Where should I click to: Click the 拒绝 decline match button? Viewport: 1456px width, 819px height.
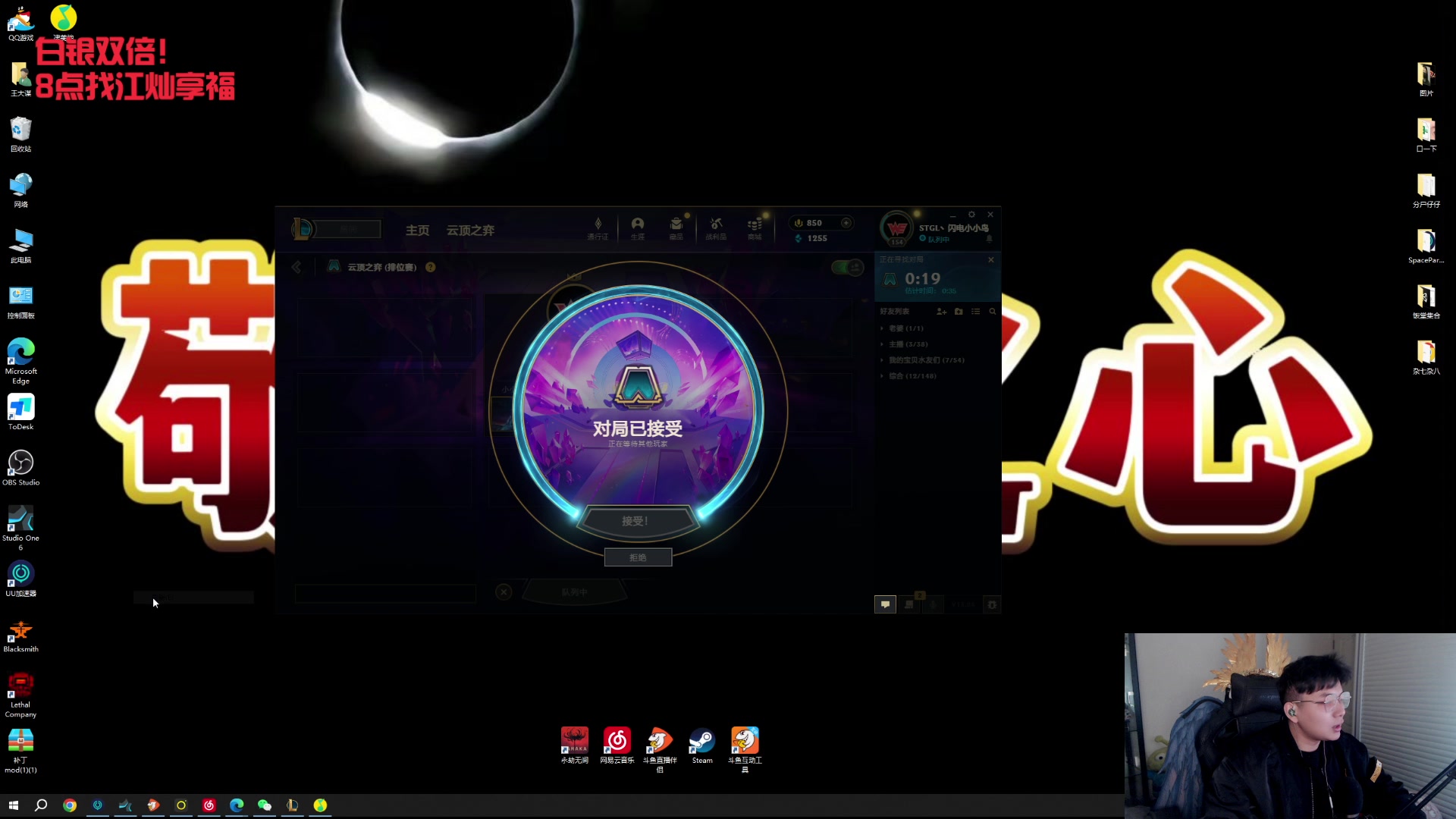pyautogui.click(x=638, y=557)
